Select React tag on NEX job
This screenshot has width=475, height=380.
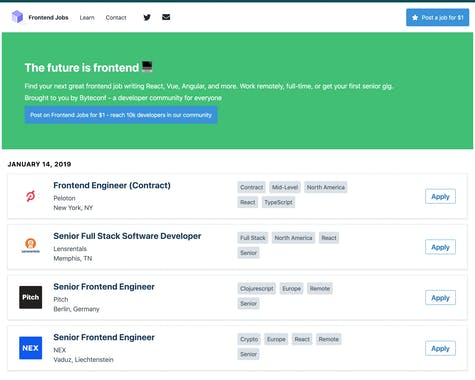[302, 339]
